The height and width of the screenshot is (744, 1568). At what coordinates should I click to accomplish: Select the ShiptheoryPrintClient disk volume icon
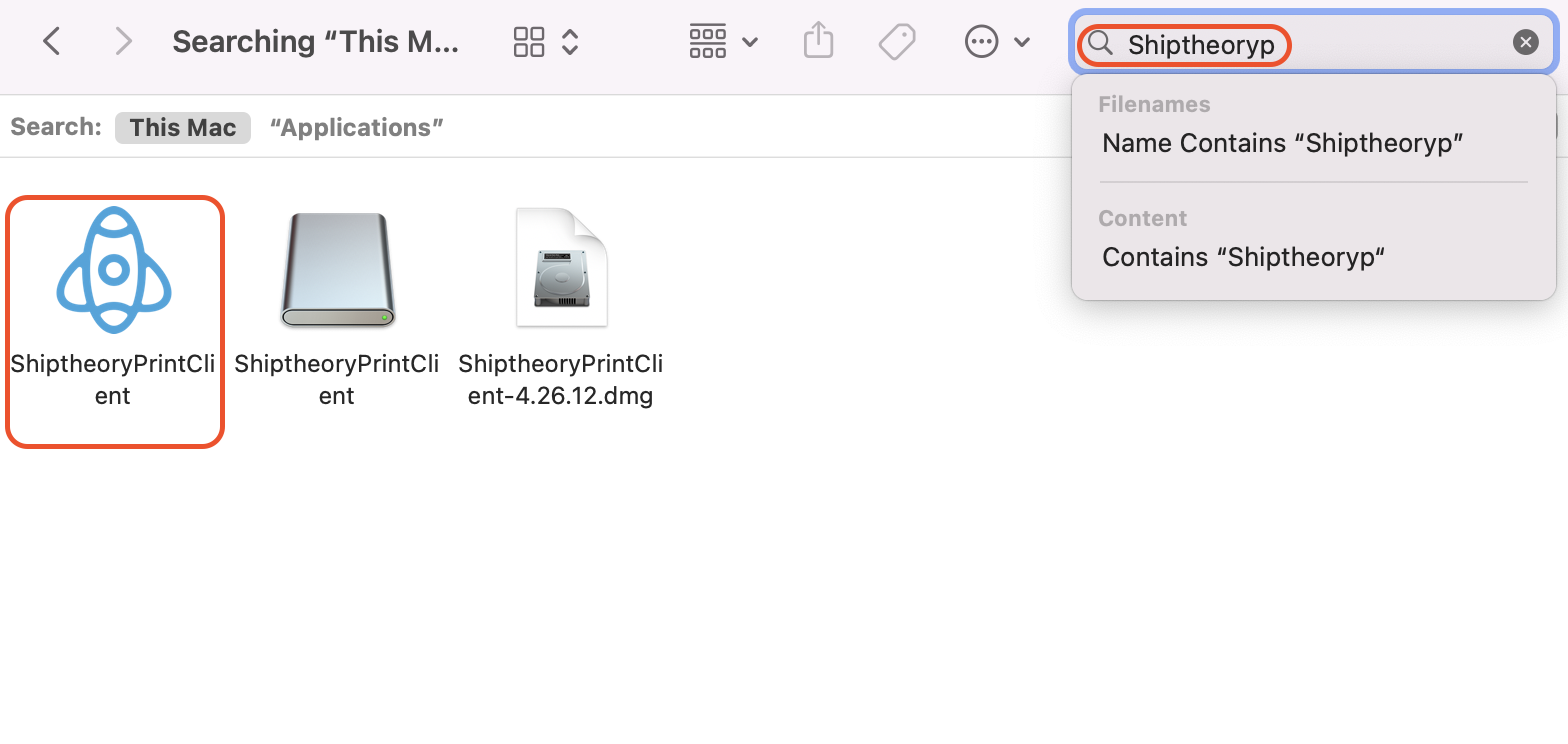click(337, 270)
